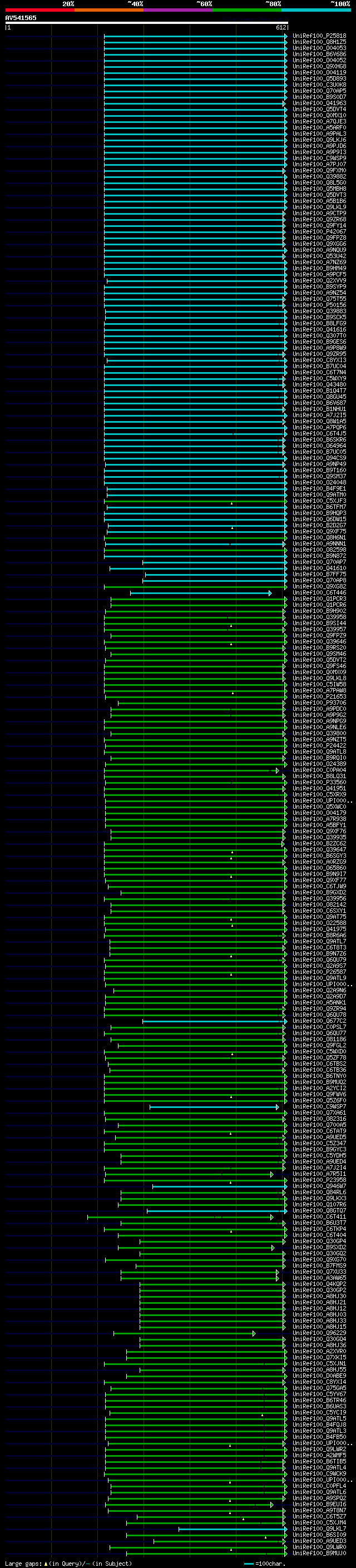Click the short cyan bar for UniRef100_C6T446

pyautogui.click(x=201, y=592)
